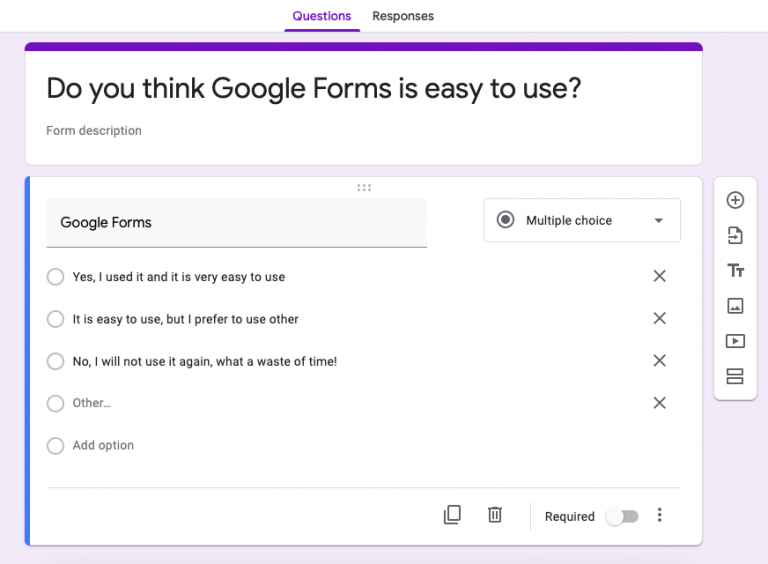Open the question's three-dot options menu
Image resolution: width=768 pixels, height=564 pixels.
pos(659,515)
